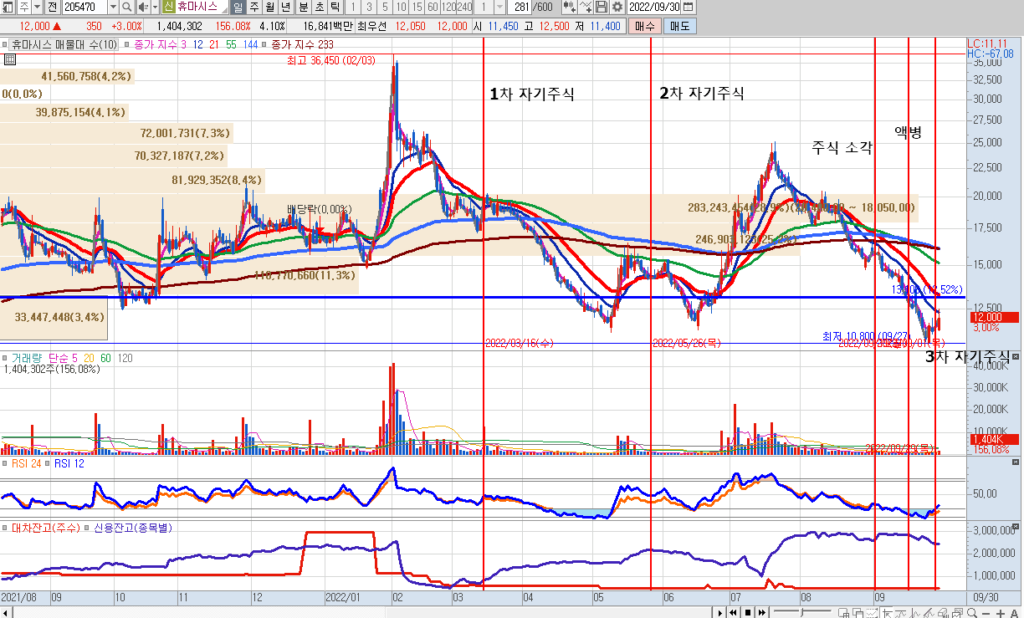Open chart settings gear icon
The width and height of the screenshot is (1024, 618).
point(617,7)
